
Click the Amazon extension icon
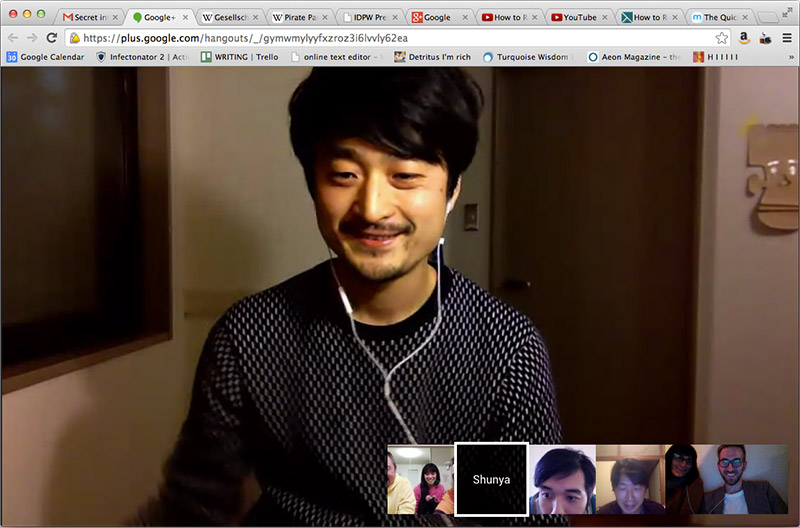click(744, 38)
